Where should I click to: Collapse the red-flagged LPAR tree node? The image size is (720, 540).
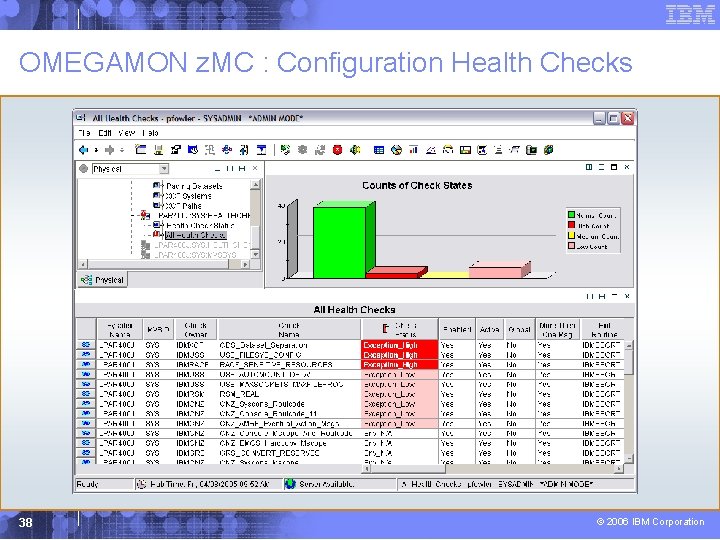click(x=133, y=215)
